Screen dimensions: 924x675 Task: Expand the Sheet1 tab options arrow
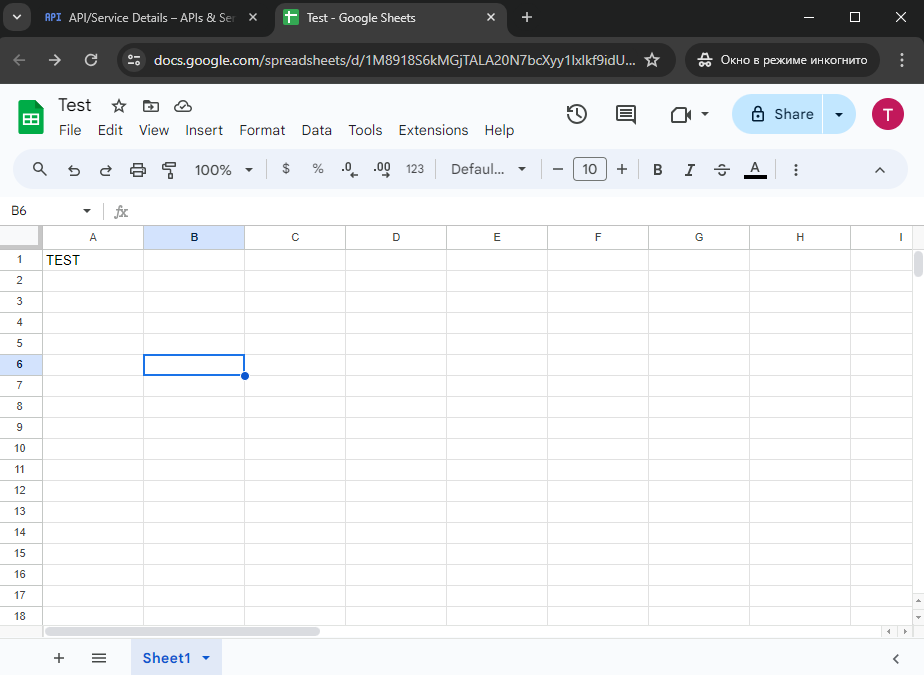[206, 658]
